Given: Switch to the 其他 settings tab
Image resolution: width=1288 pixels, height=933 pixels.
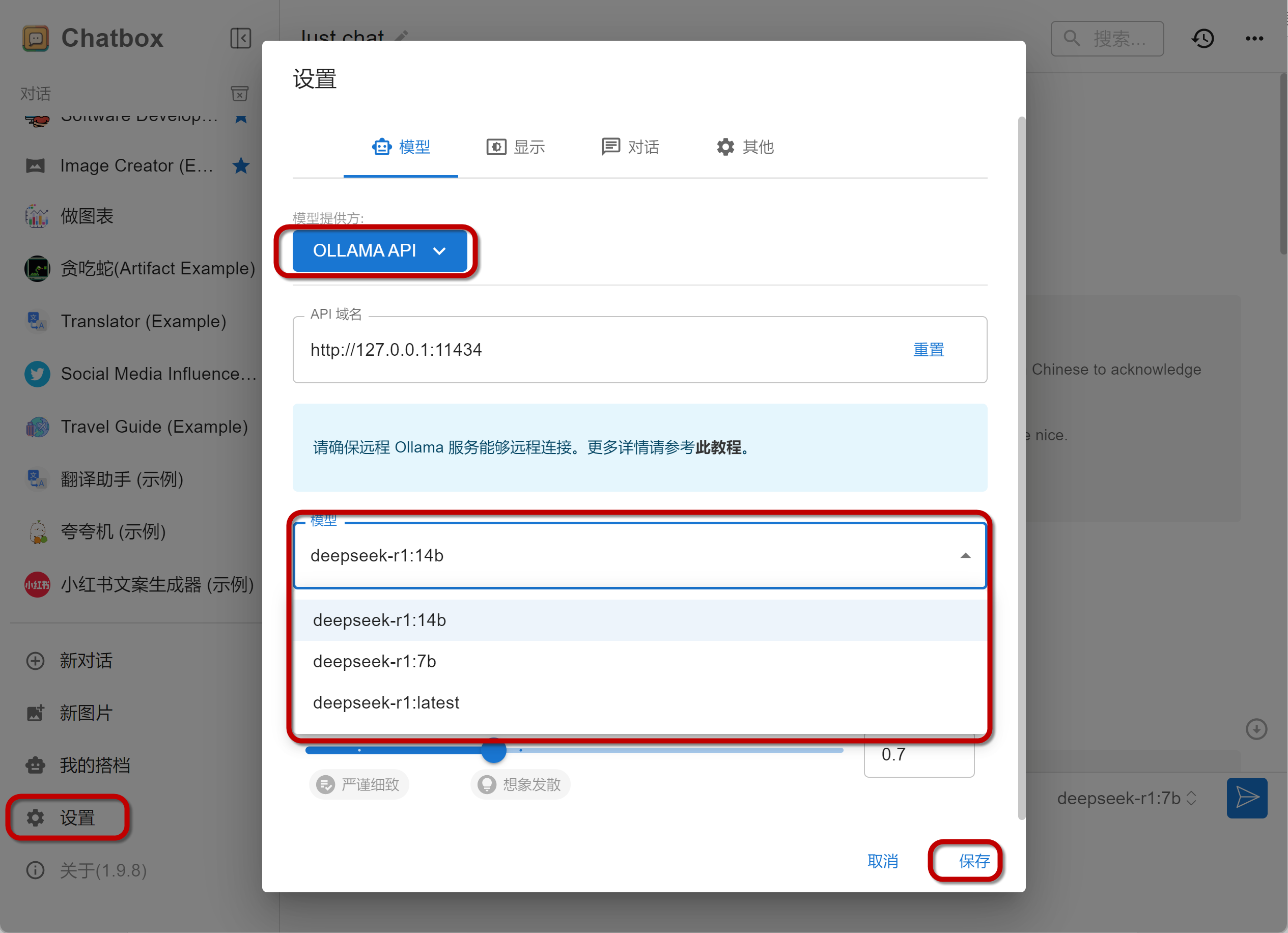Looking at the screenshot, I should click(x=745, y=147).
